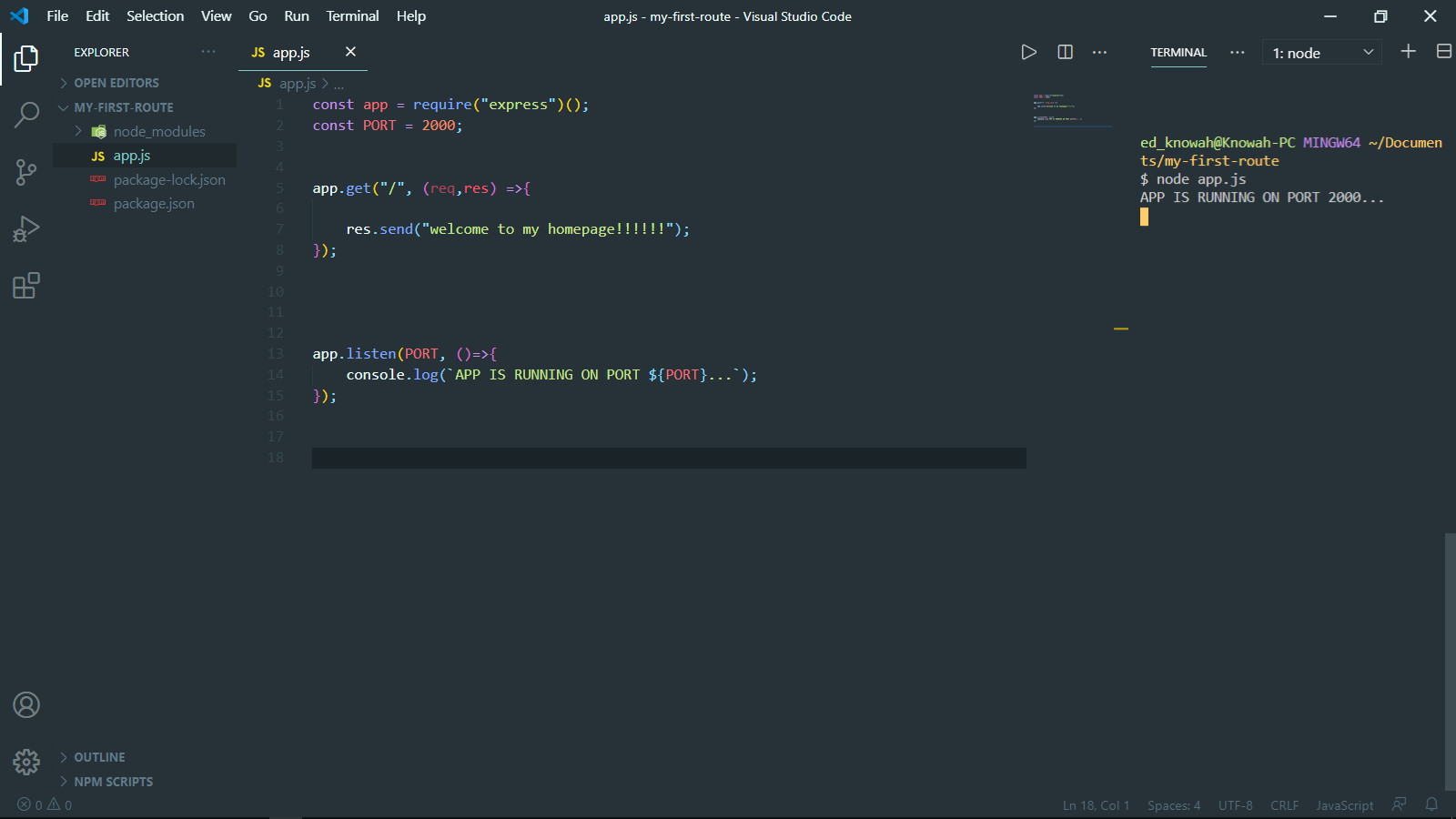Open the Run and Debug view
The width and height of the screenshot is (1456, 819).
[x=26, y=228]
